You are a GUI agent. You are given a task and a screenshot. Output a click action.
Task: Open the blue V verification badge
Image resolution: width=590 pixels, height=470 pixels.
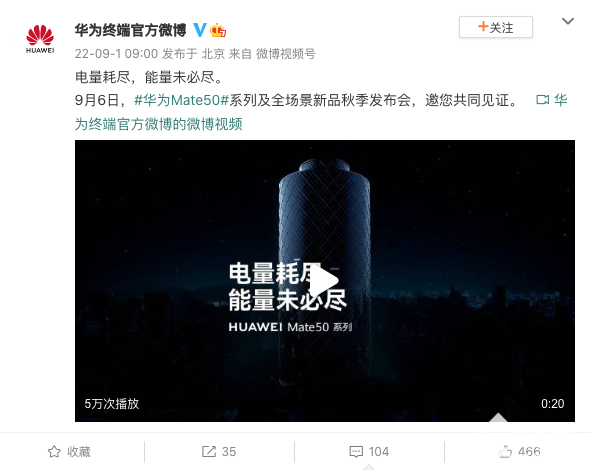pyautogui.click(x=200, y=30)
